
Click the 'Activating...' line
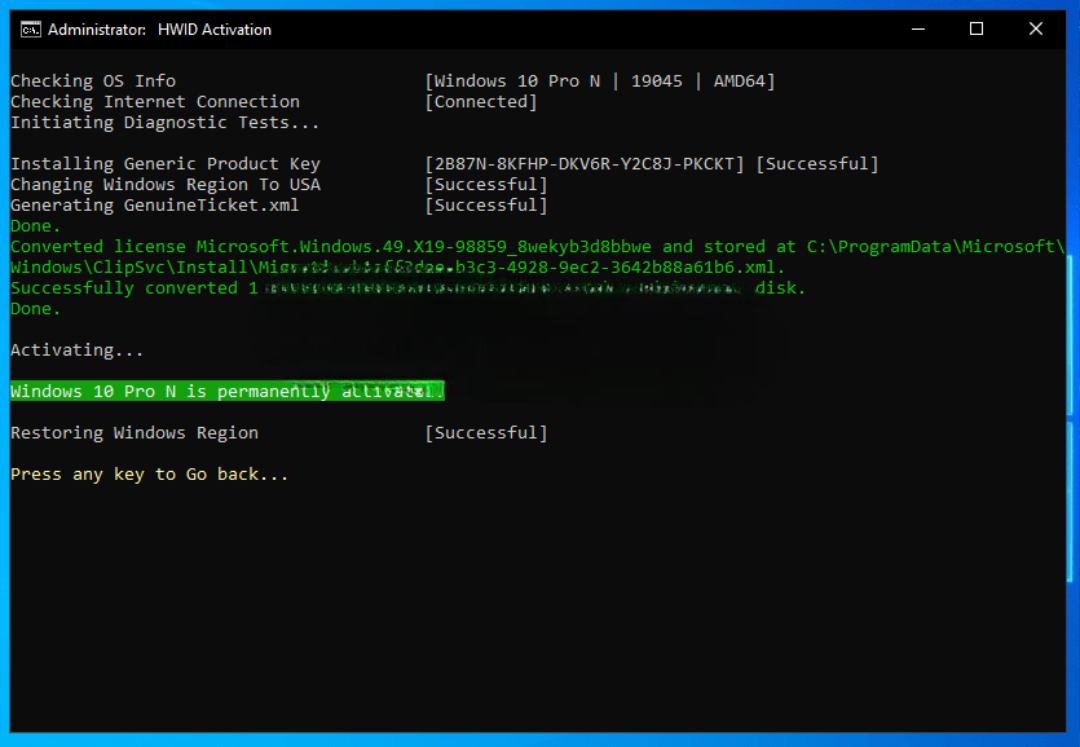coord(77,350)
